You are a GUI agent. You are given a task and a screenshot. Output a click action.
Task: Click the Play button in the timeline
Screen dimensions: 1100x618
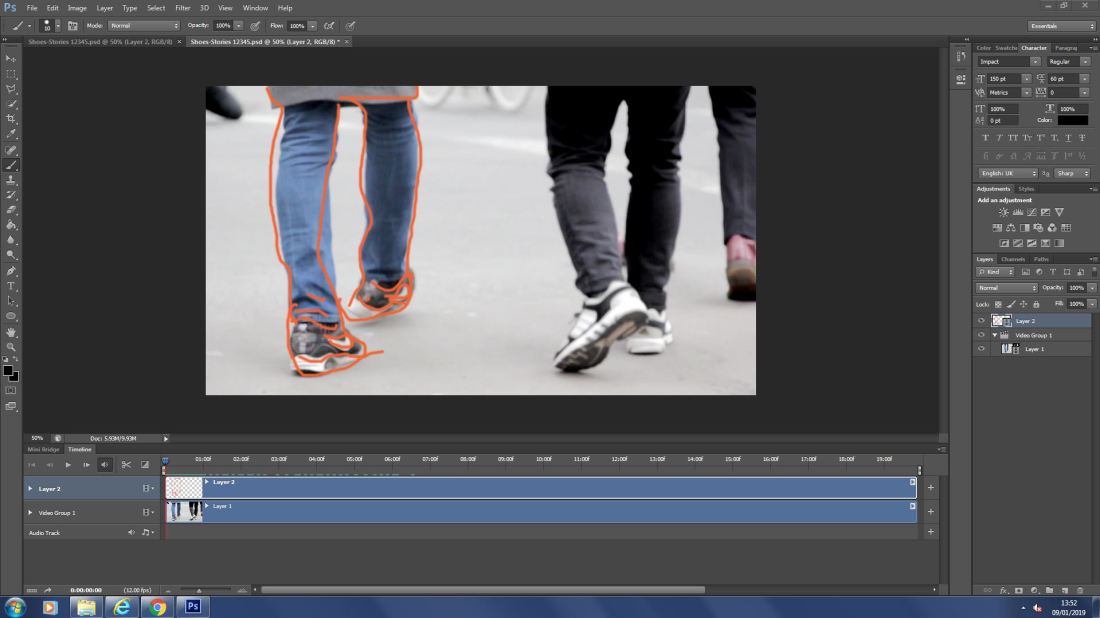(x=69, y=464)
